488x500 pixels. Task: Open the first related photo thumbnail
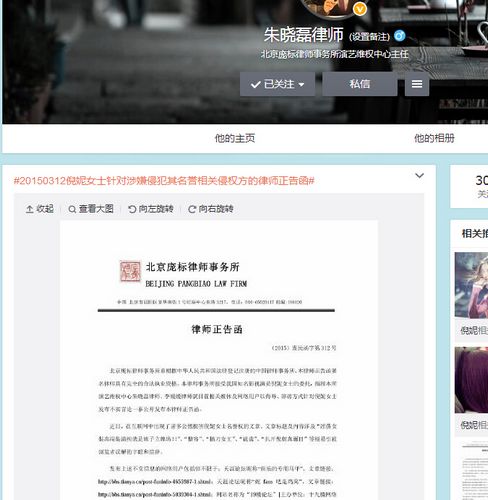tap(471, 285)
